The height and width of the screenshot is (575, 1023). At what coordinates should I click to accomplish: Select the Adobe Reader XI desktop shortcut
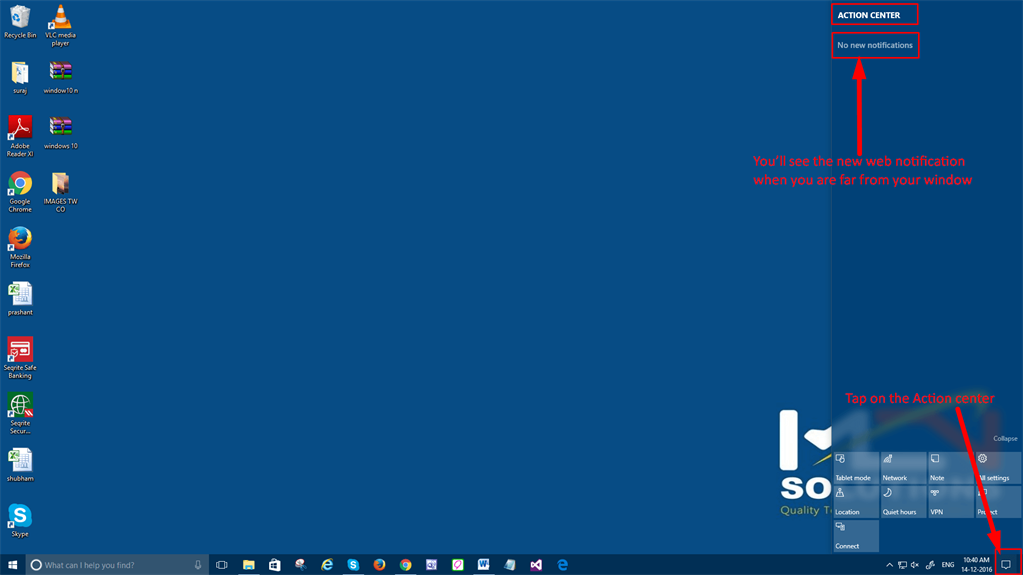[20, 136]
